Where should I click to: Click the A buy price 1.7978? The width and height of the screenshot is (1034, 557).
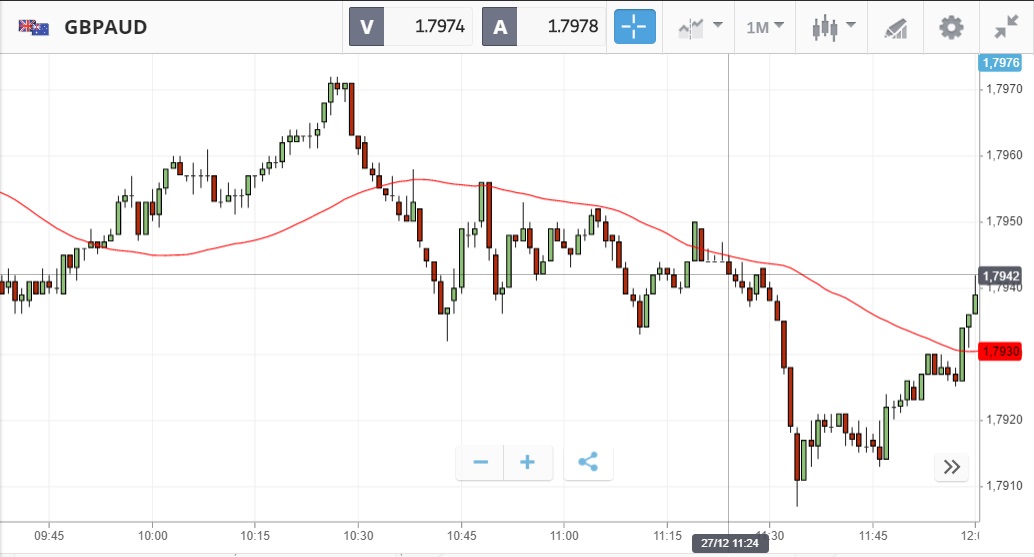(x=545, y=27)
